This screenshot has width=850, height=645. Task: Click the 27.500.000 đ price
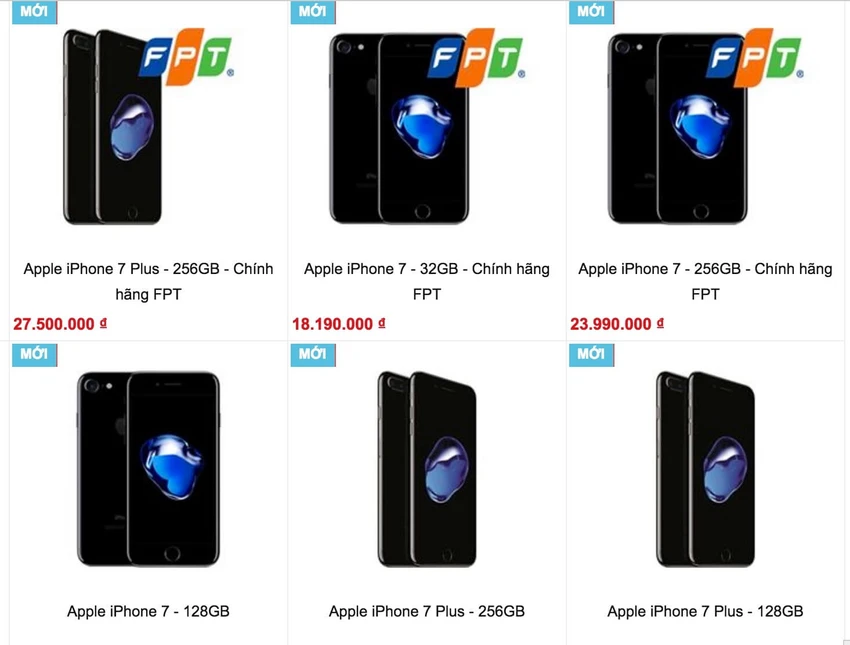point(60,324)
